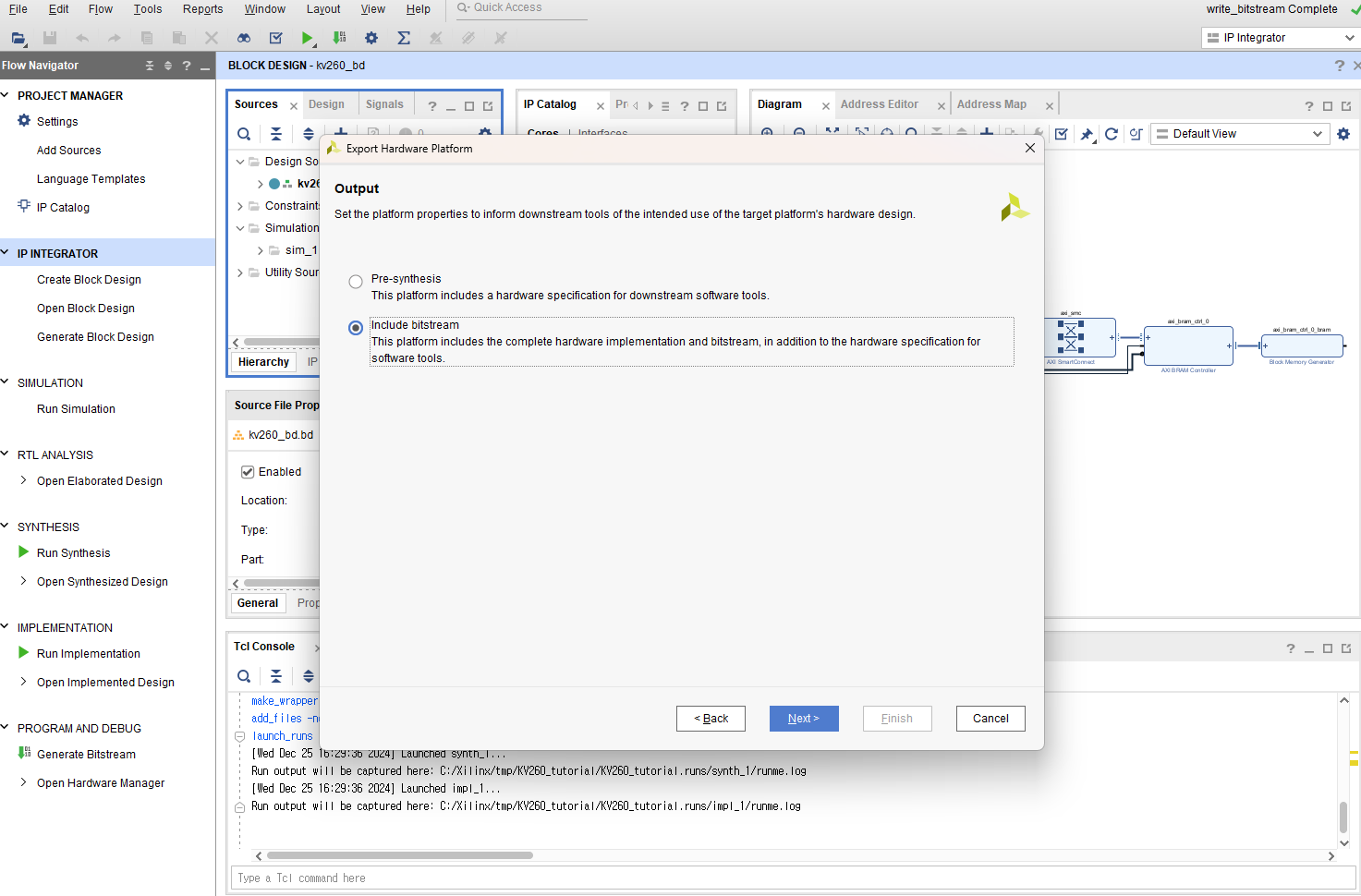Click the search icon in Sources panel
This screenshot has width=1361, height=896.
(x=244, y=134)
